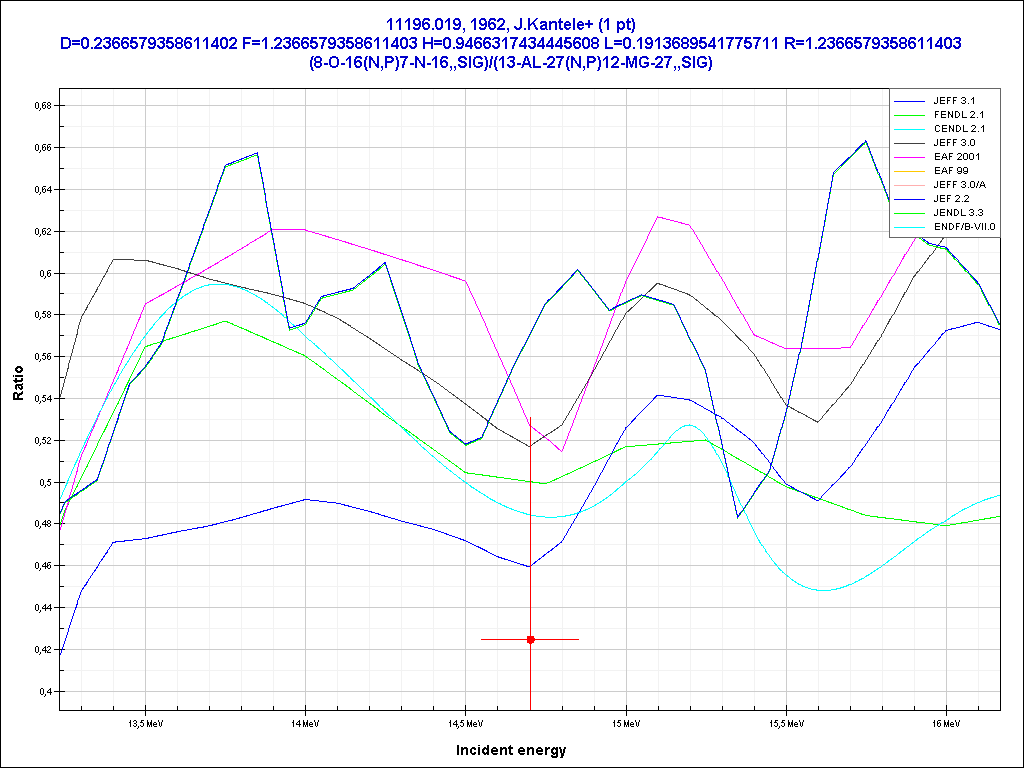Click the reaction ratio formula subtitle

tap(511, 62)
